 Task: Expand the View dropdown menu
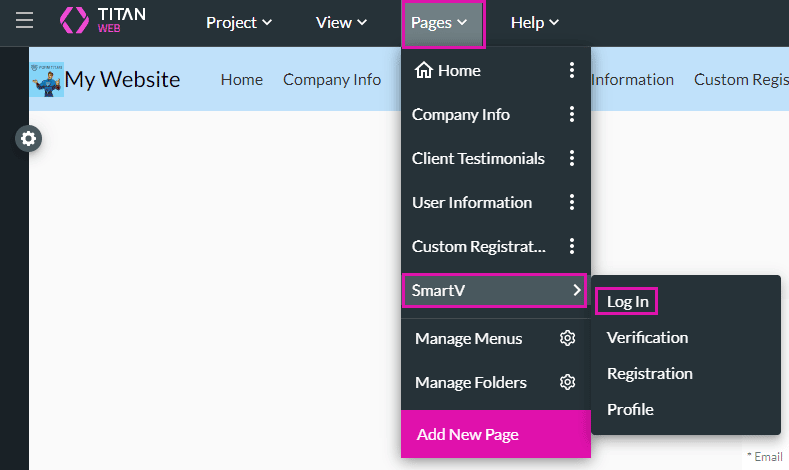point(341,22)
